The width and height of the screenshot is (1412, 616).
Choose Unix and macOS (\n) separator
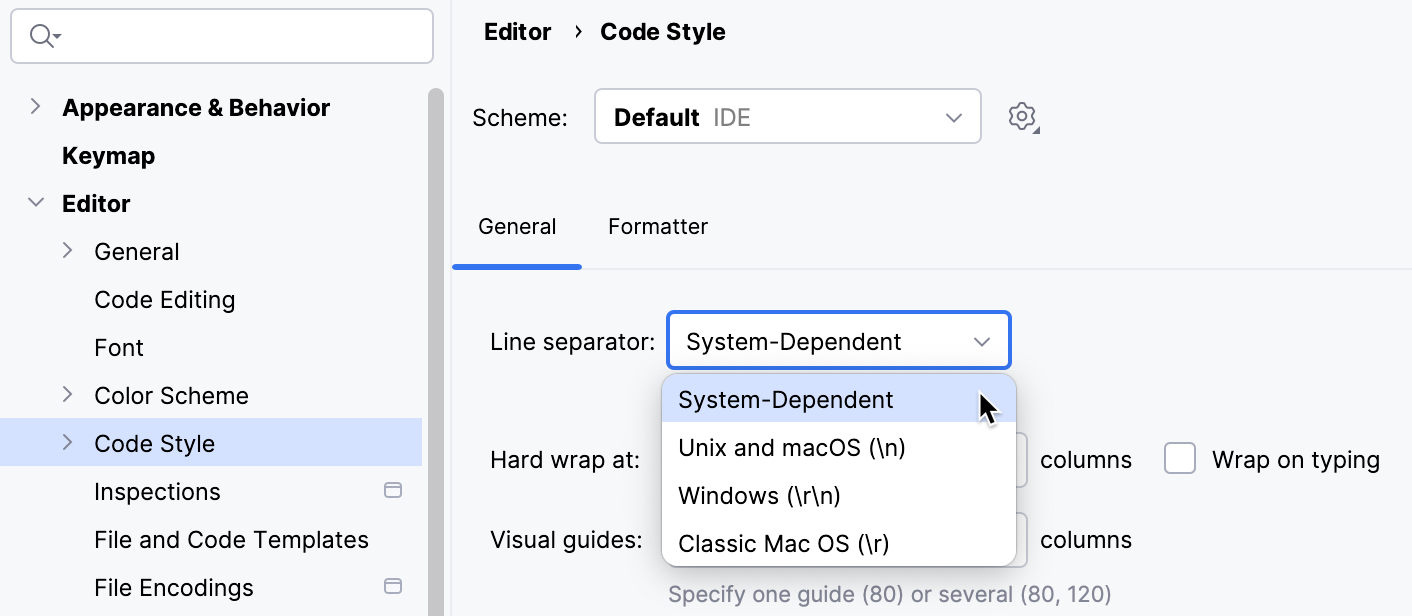(791, 447)
